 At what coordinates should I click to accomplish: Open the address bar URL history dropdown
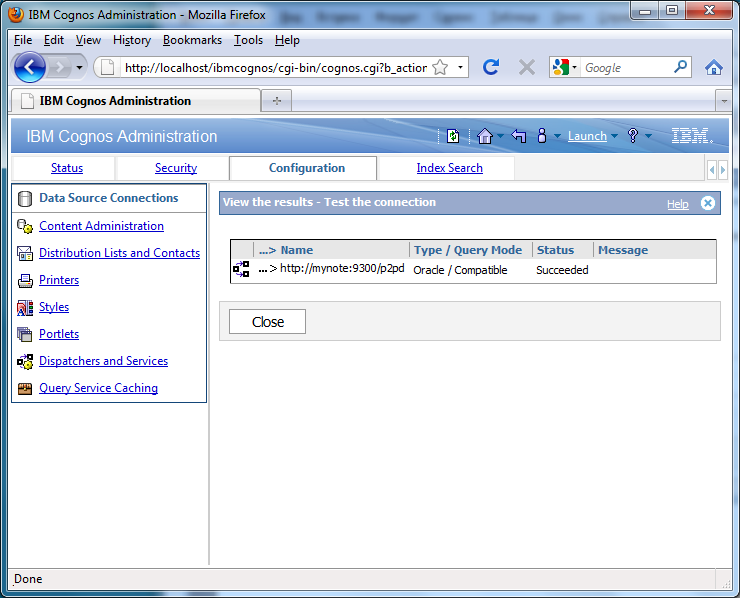[460, 67]
